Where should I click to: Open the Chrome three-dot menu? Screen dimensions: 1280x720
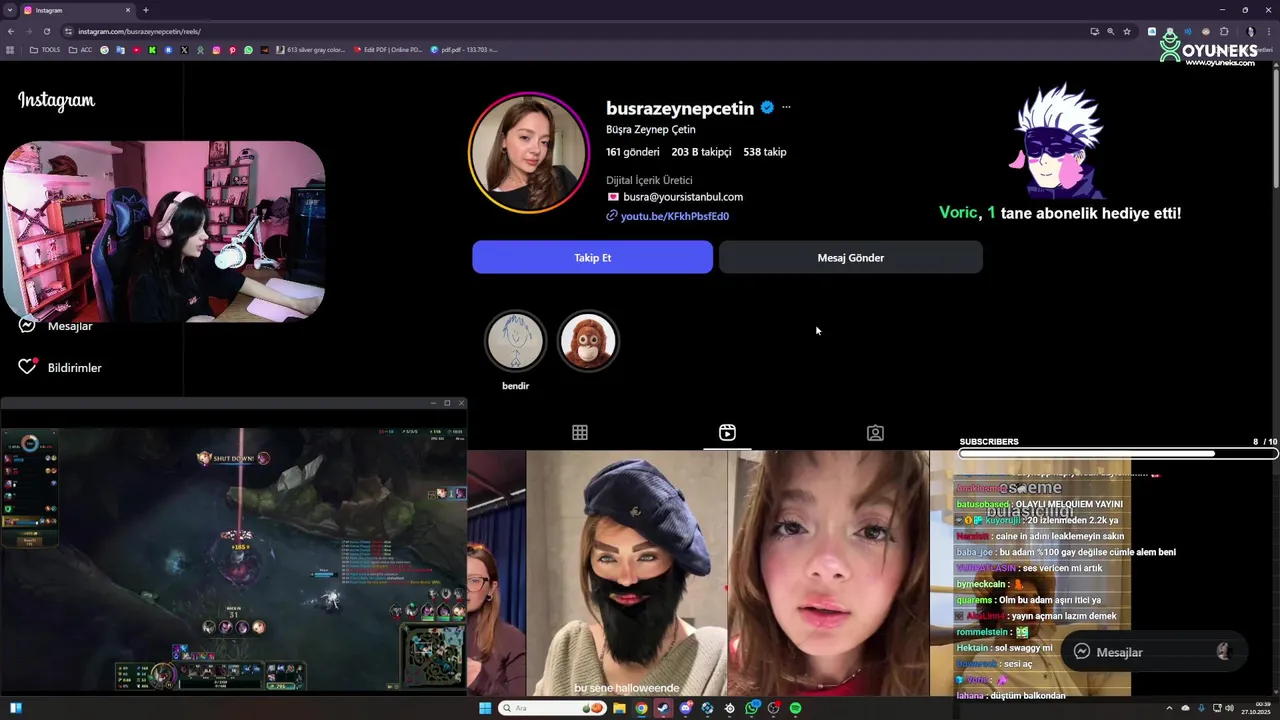click(x=1268, y=31)
